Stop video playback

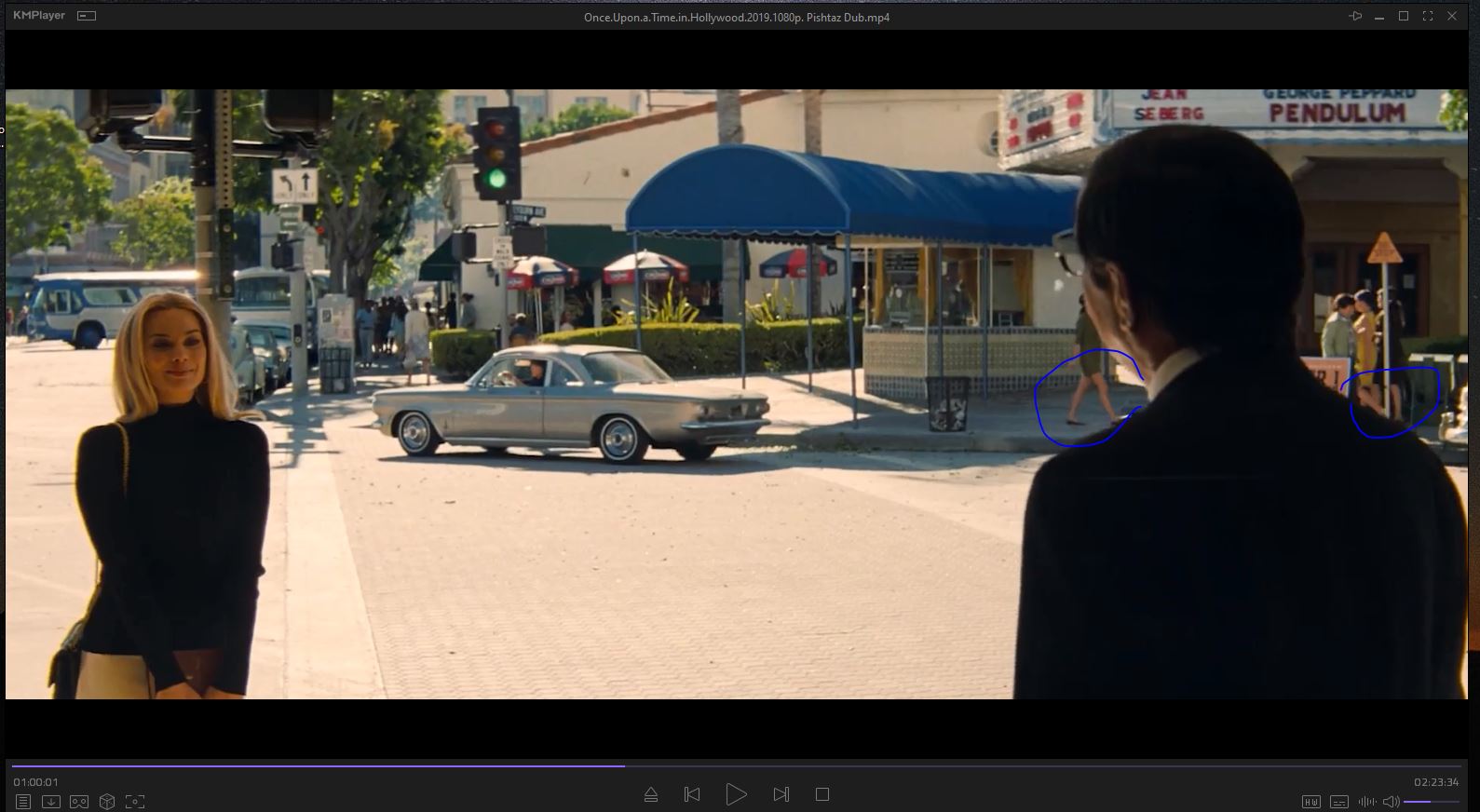(821, 794)
